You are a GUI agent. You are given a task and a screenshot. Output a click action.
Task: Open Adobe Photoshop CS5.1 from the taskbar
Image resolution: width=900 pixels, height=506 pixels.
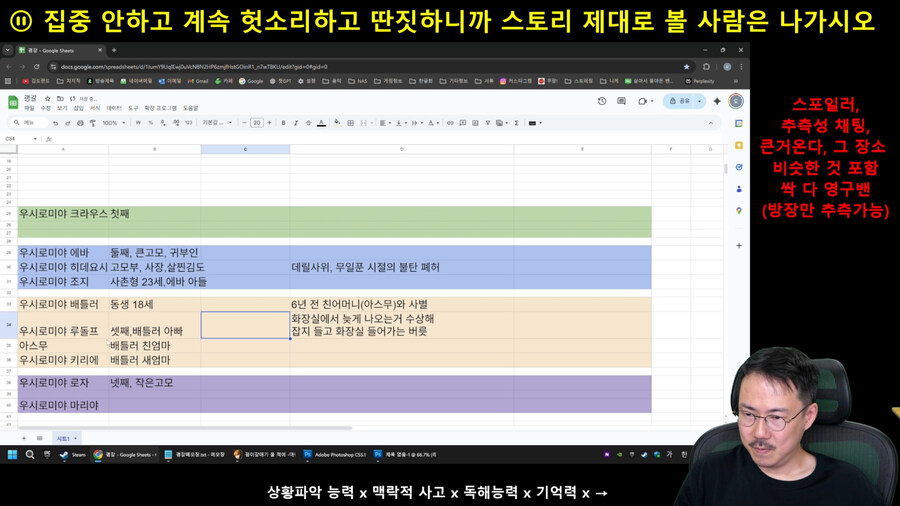point(335,454)
